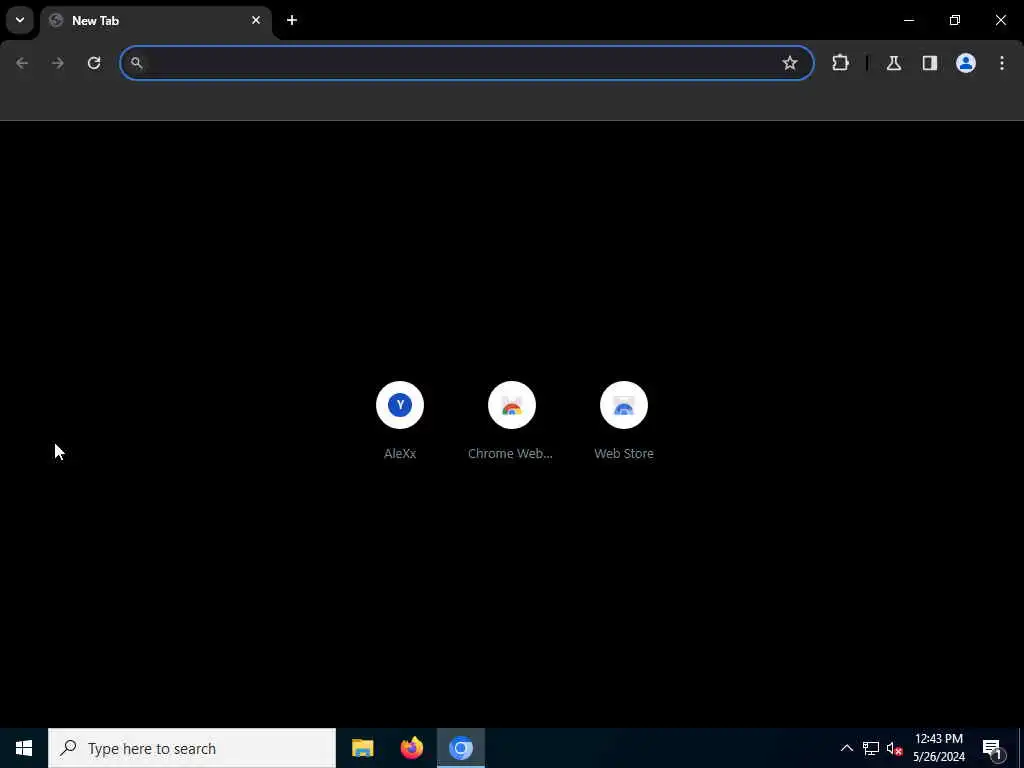Open a new tab with plus button
Image resolution: width=1024 pixels, height=768 pixels.
pyautogui.click(x=292, y=20)
